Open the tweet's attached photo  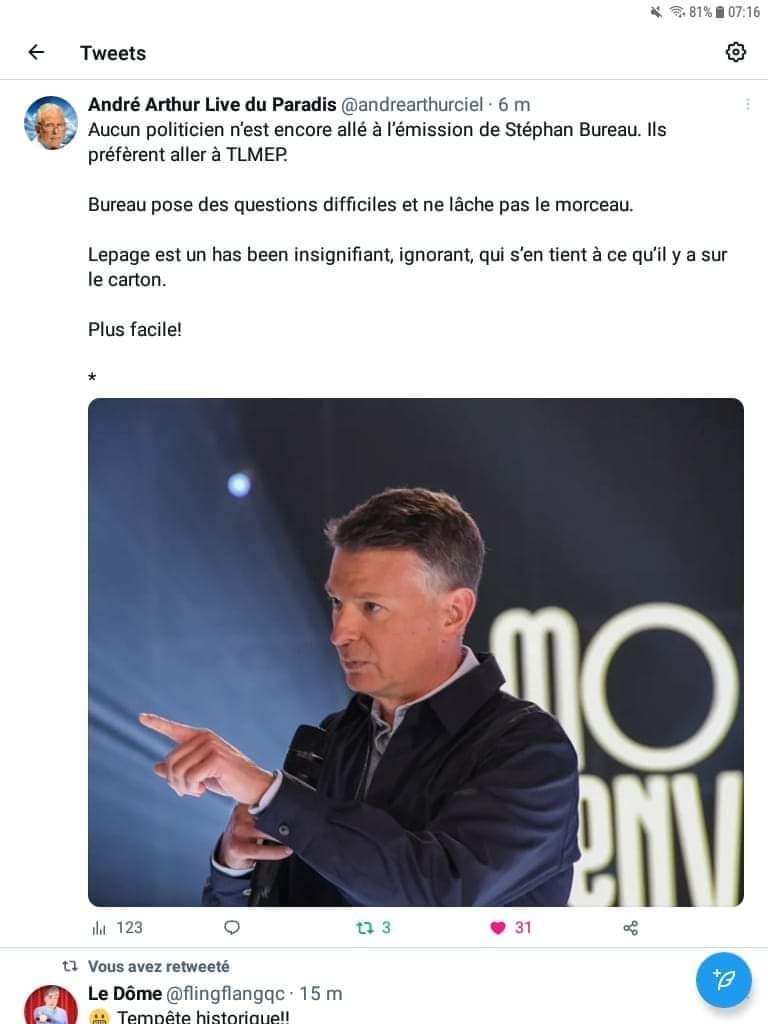[x=416, y=652]
